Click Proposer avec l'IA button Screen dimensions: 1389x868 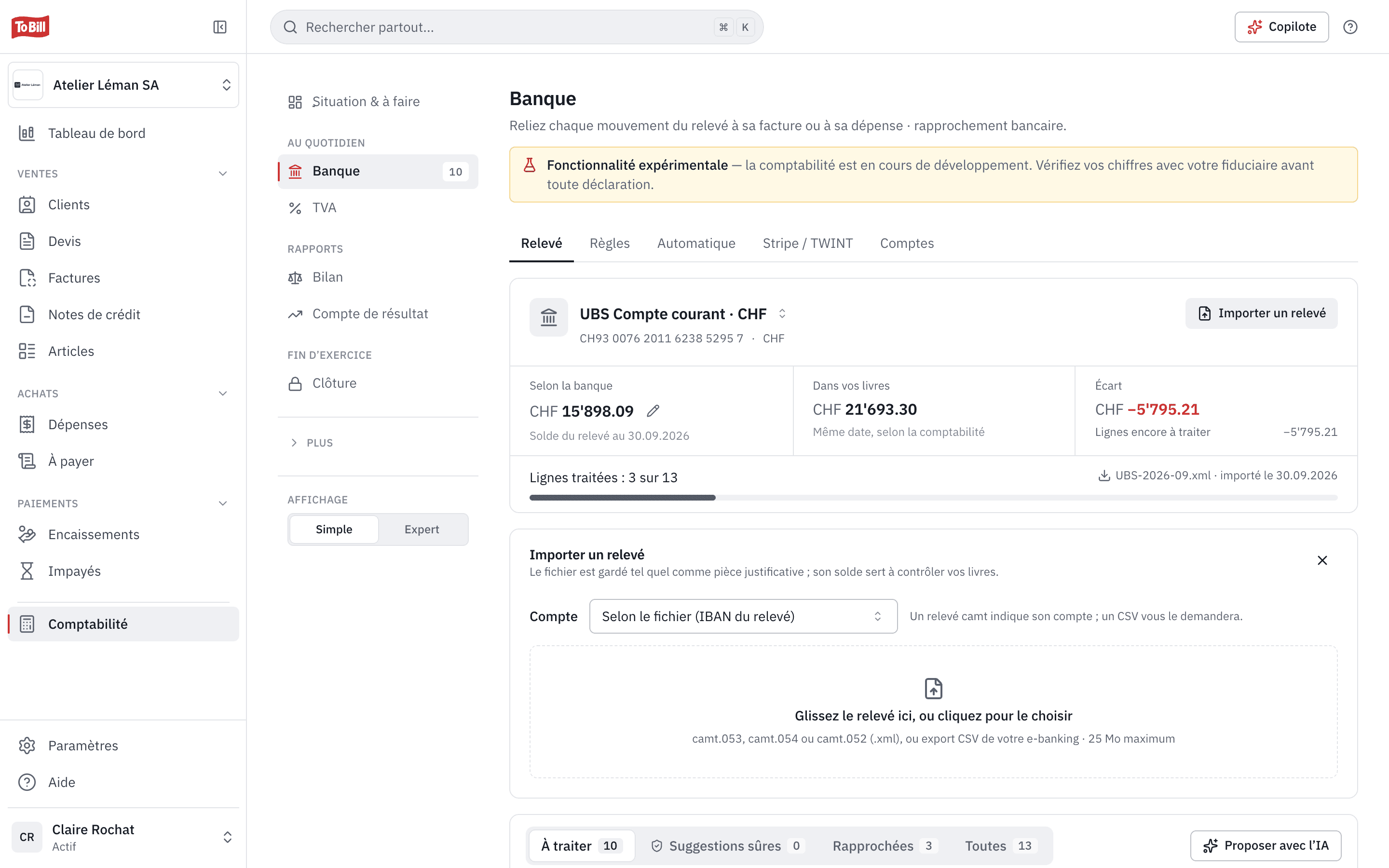(x=1265, y=846)
